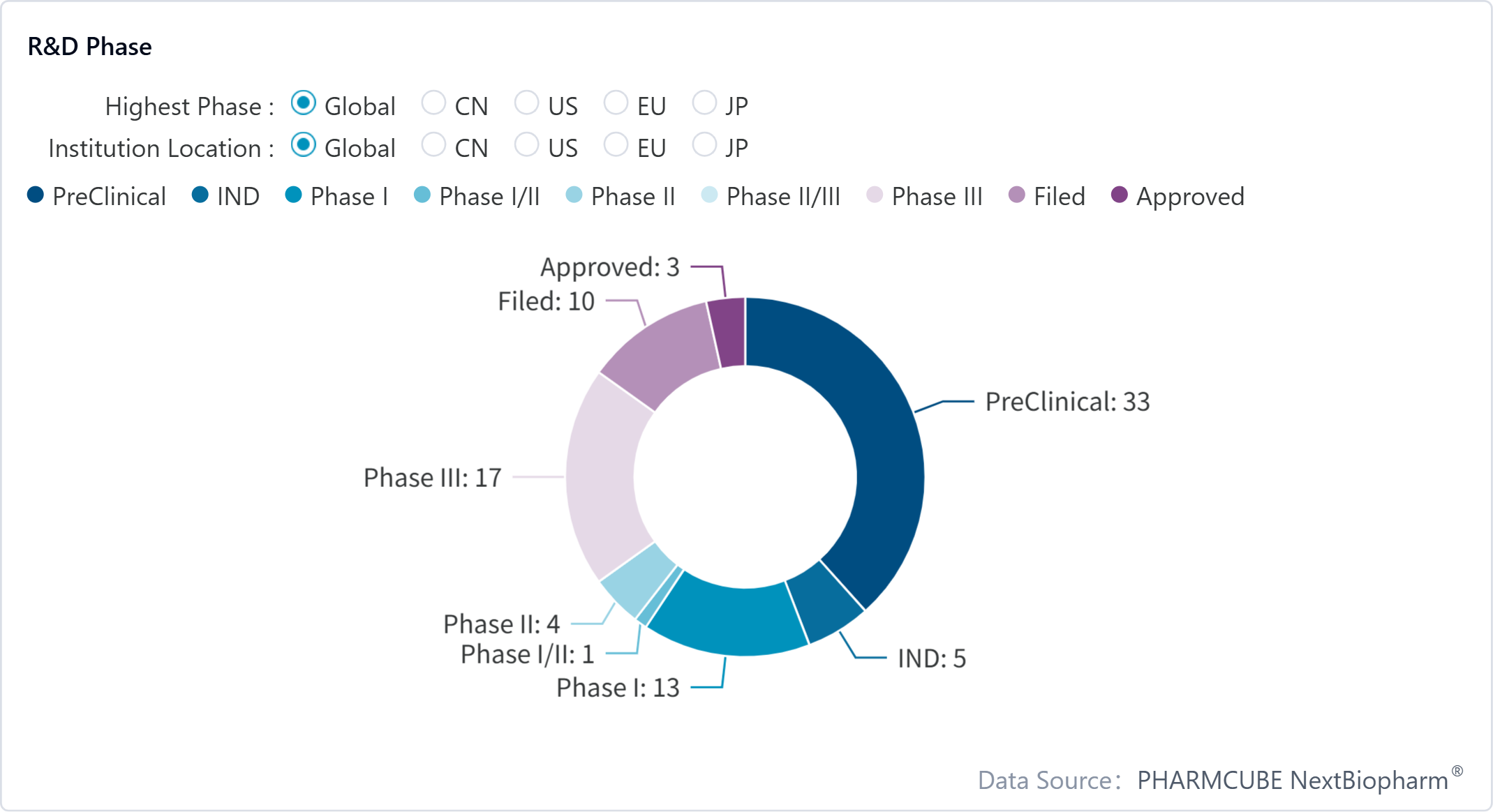
Task: Toggle PreClinical legend dot
Action: (36, 195)
